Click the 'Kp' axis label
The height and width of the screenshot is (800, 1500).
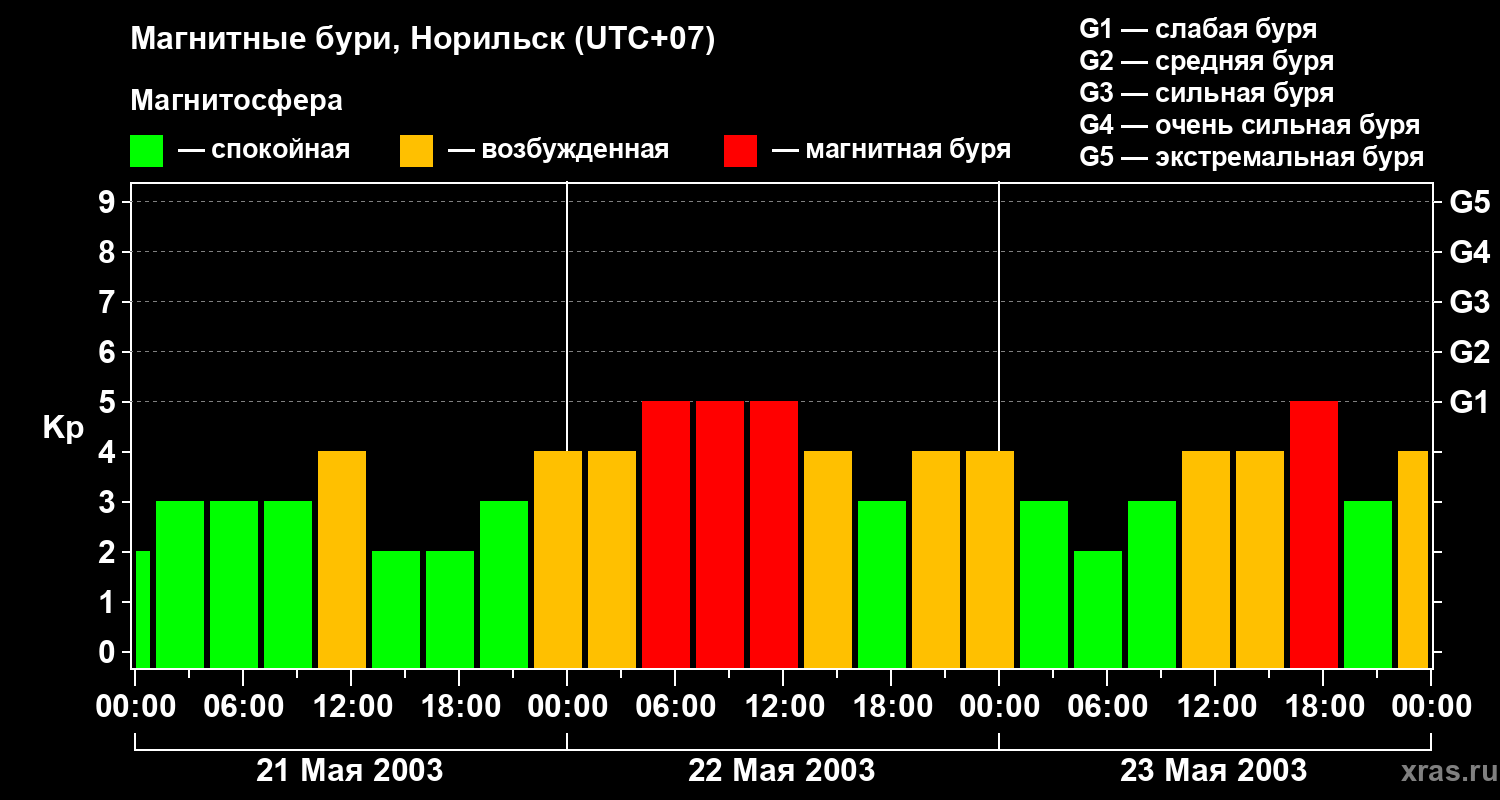(x=63, y=428)
